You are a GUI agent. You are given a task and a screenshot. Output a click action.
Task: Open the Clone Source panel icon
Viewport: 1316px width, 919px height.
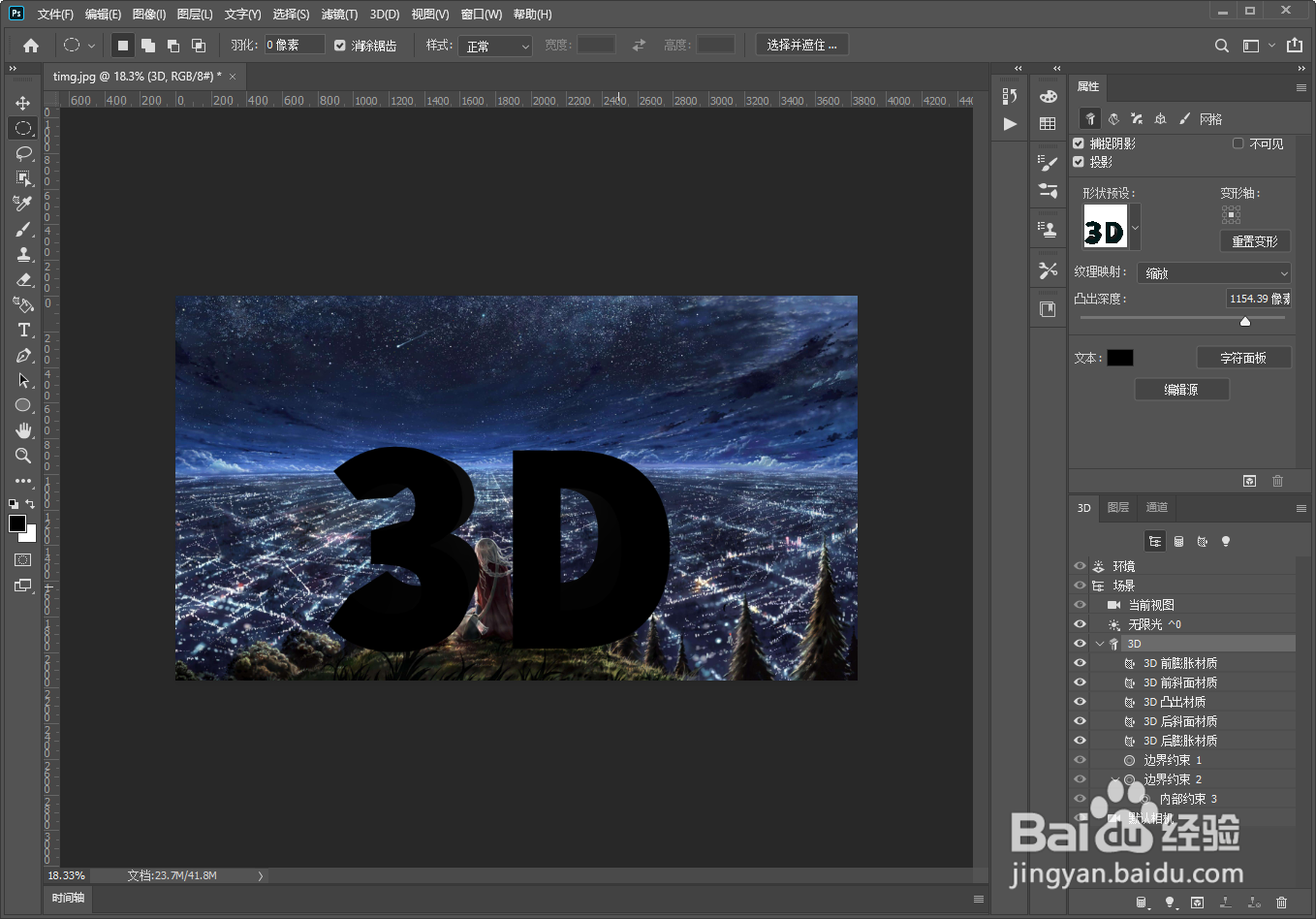1048,229
